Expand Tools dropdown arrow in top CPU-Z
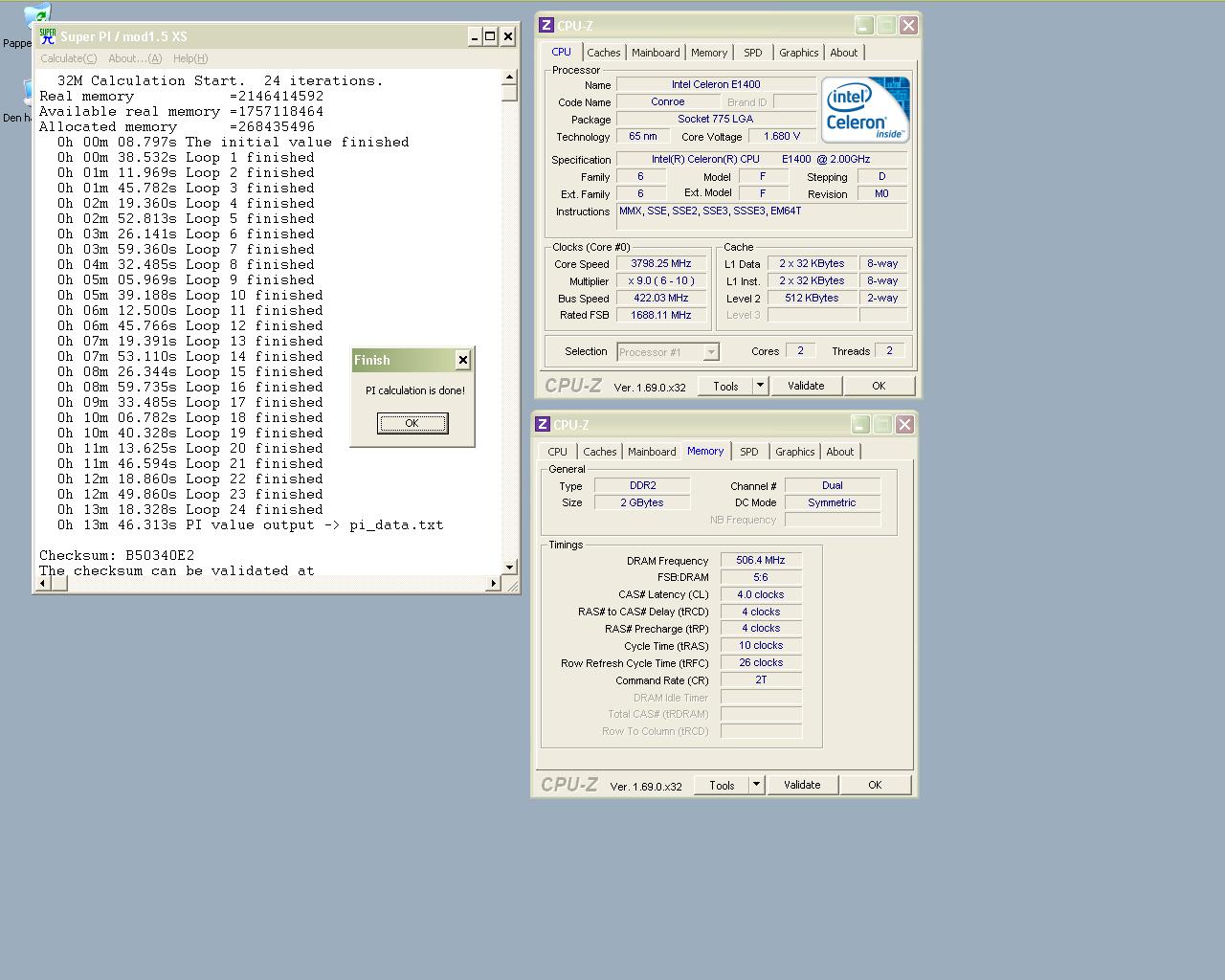 pyautogui.click(x=760, y=386)
